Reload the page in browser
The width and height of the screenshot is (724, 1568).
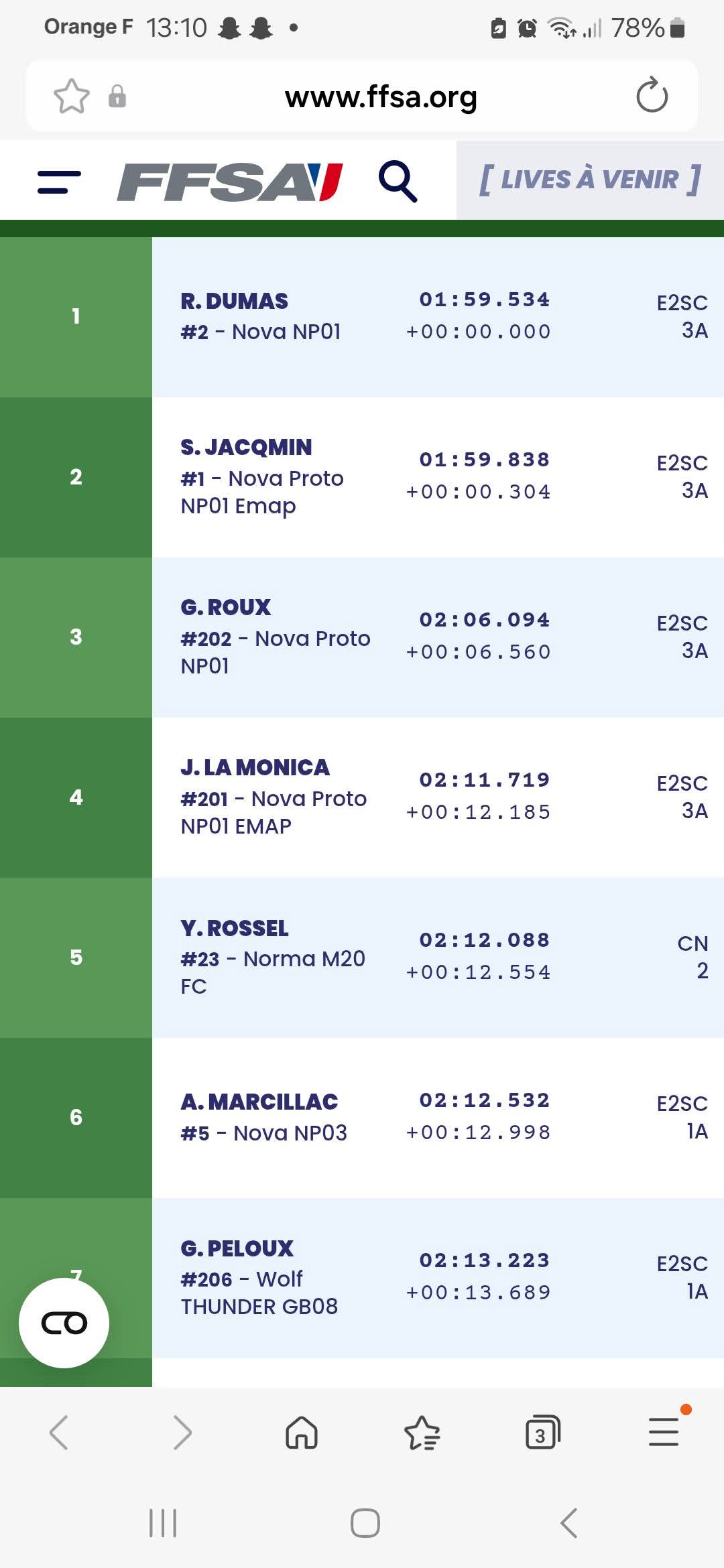(652, 96)
